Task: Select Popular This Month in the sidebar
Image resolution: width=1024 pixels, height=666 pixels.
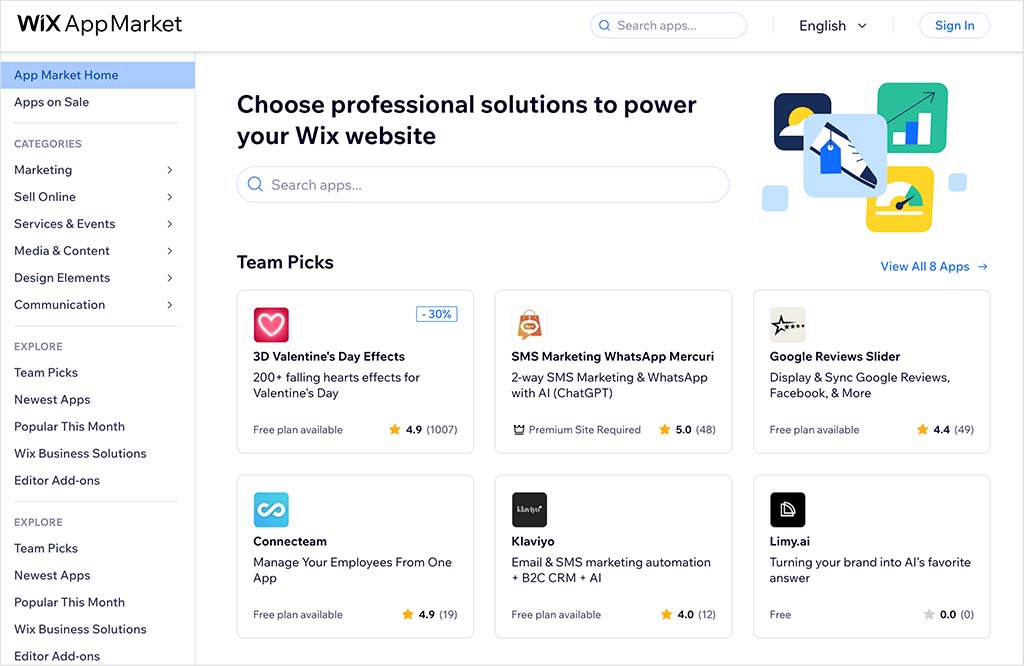Action: 69,426
